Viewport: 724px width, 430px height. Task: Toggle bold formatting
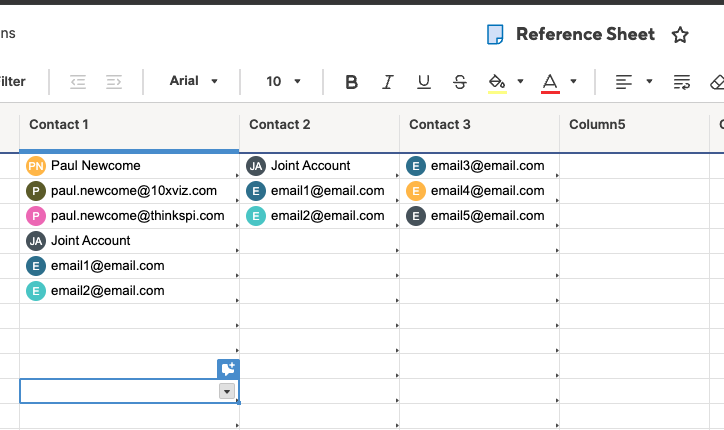coord(351,82)
